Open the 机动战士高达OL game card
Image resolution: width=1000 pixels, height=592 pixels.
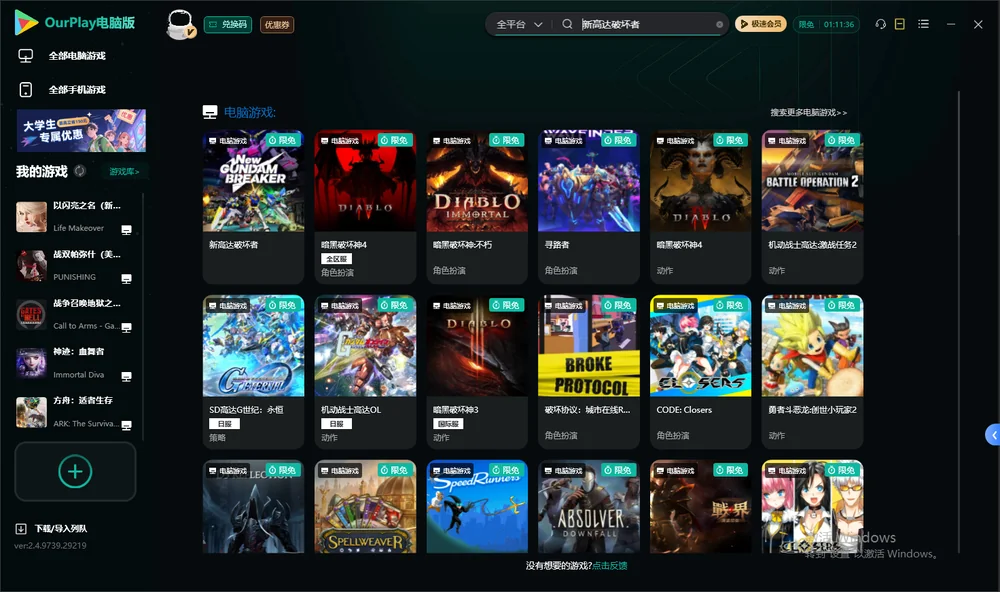click(x=365, y=372)
